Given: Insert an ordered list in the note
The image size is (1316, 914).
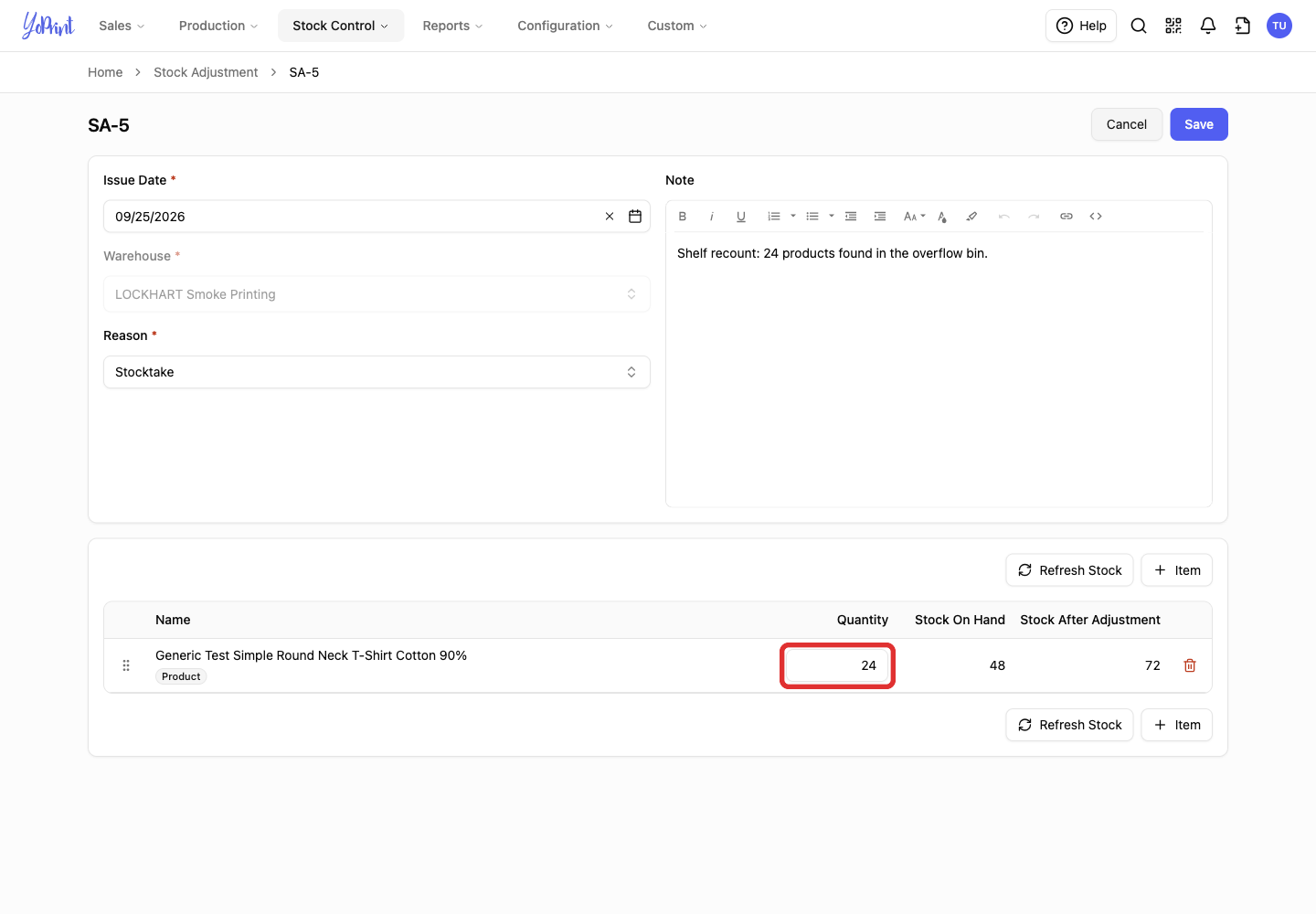Looking at the screenshot, I should 774,217.
